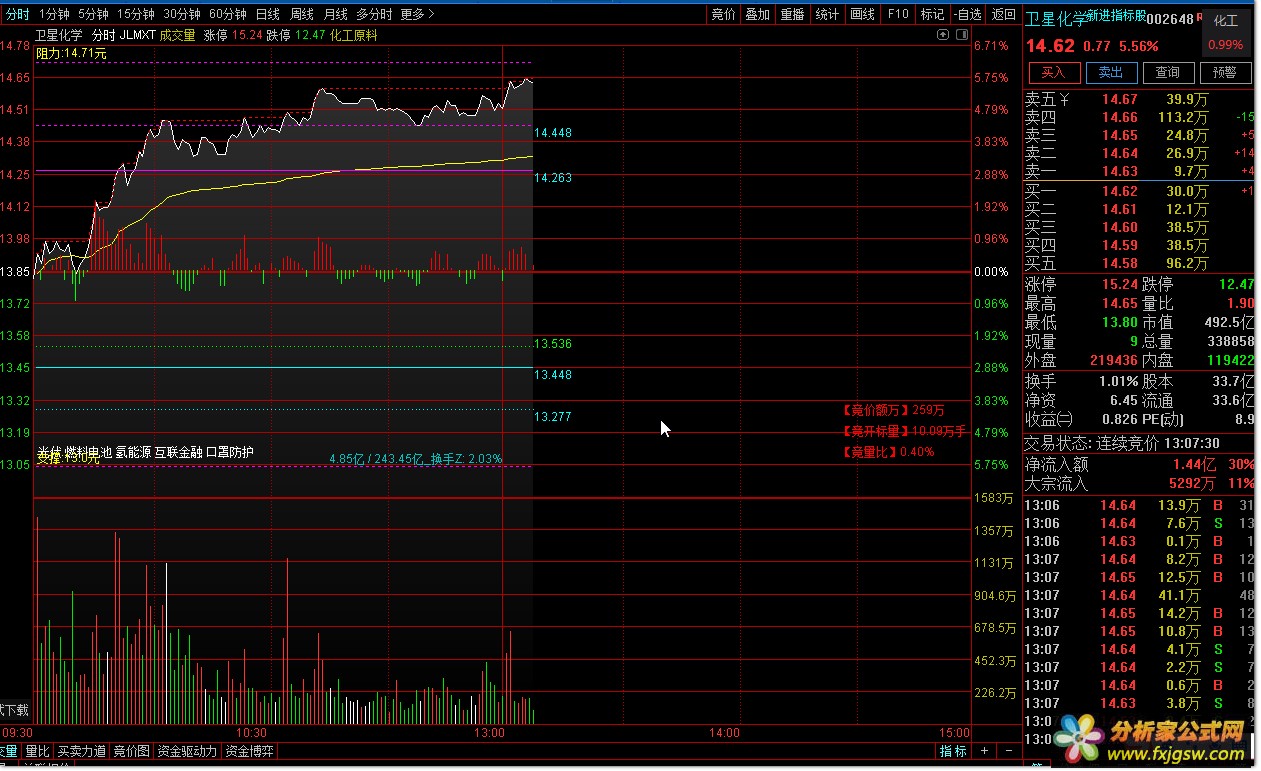Click the 查询 query button
The image size is (1261, 771).
point(1168,72)
